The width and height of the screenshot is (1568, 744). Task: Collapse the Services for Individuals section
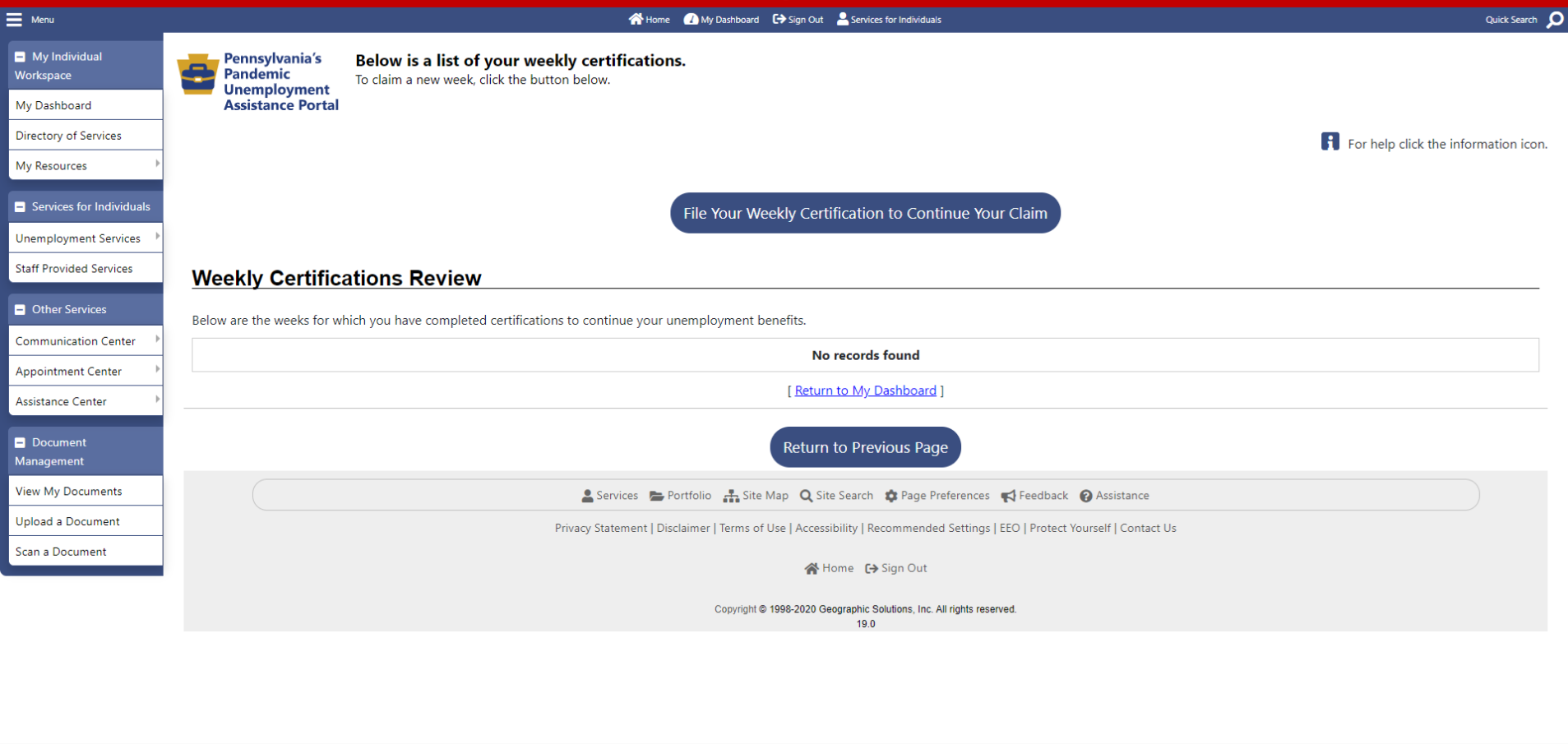pos(21,207)
